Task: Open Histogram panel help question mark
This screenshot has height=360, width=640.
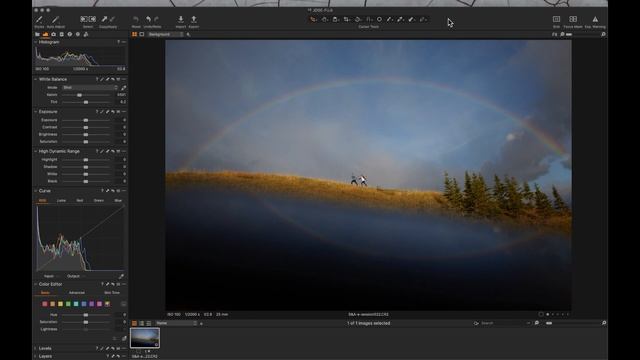Action: tap(118, 42)
